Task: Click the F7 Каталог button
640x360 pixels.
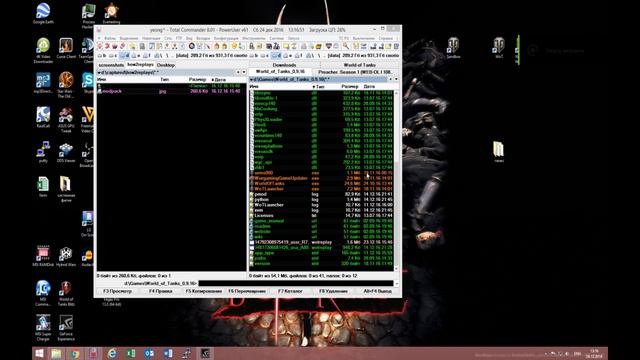Action: point(290,291)
